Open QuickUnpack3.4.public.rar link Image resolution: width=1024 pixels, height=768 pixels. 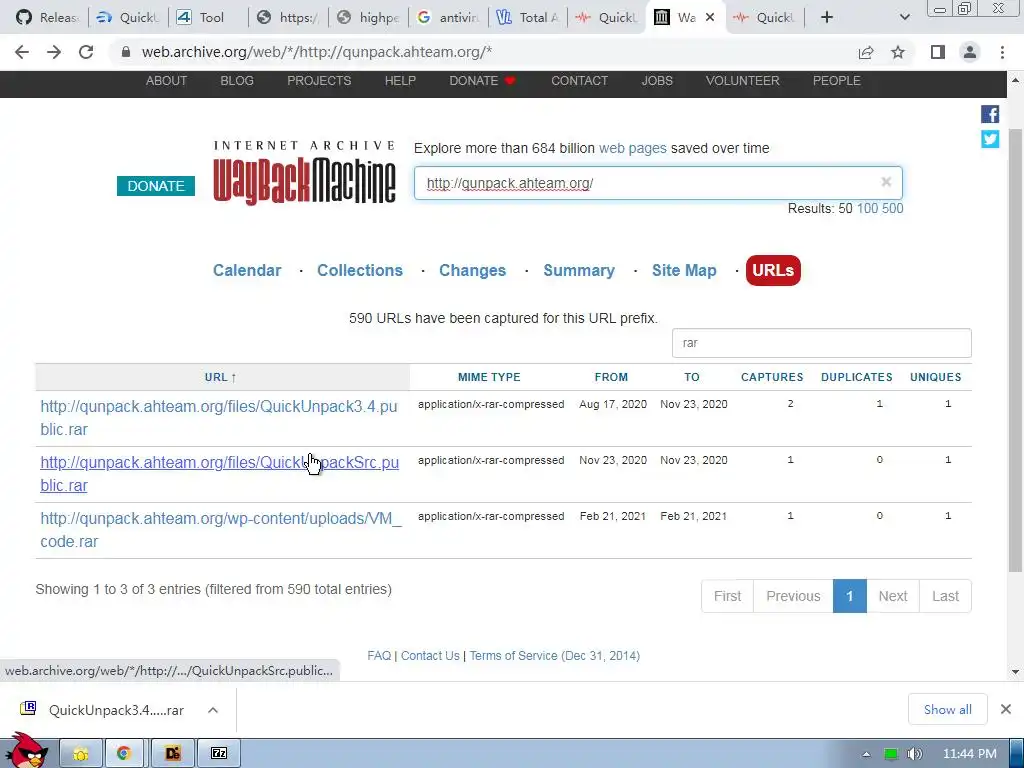coord(219,418)
